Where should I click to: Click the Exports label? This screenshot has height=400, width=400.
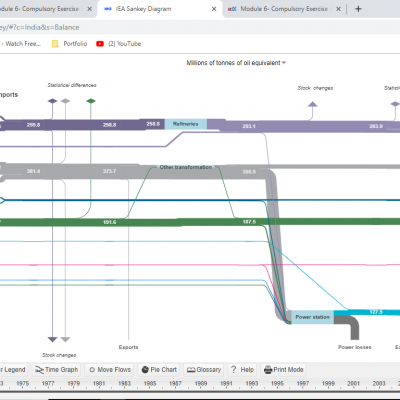coord(128,347)
